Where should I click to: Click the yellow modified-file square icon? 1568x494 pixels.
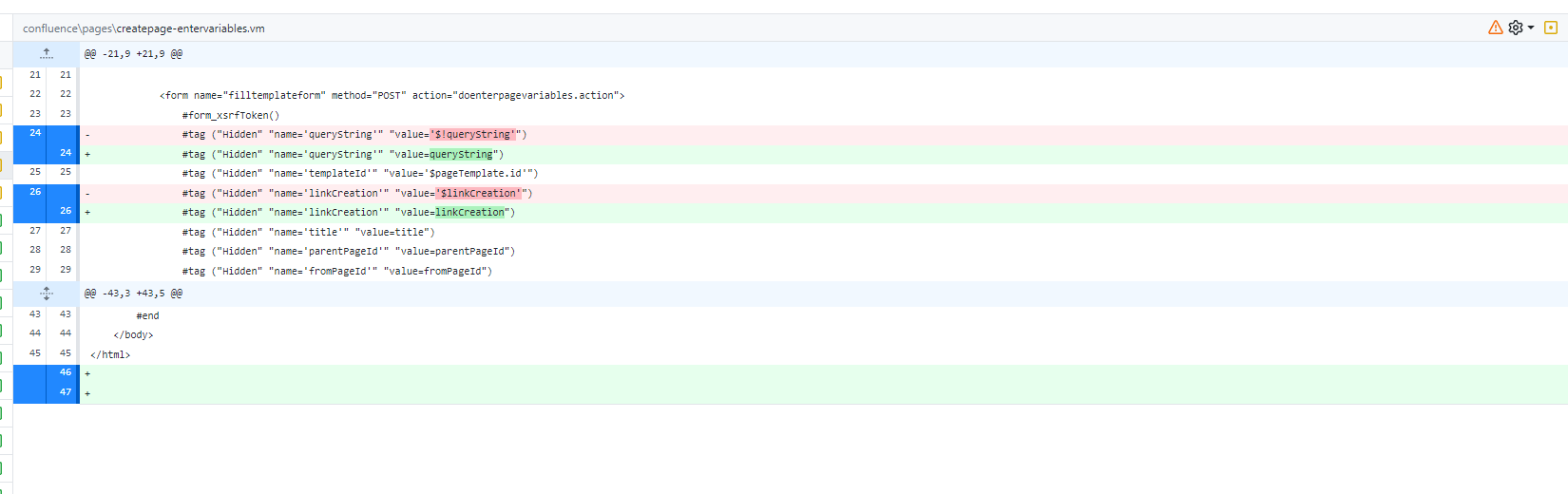tap(1551, 28)
